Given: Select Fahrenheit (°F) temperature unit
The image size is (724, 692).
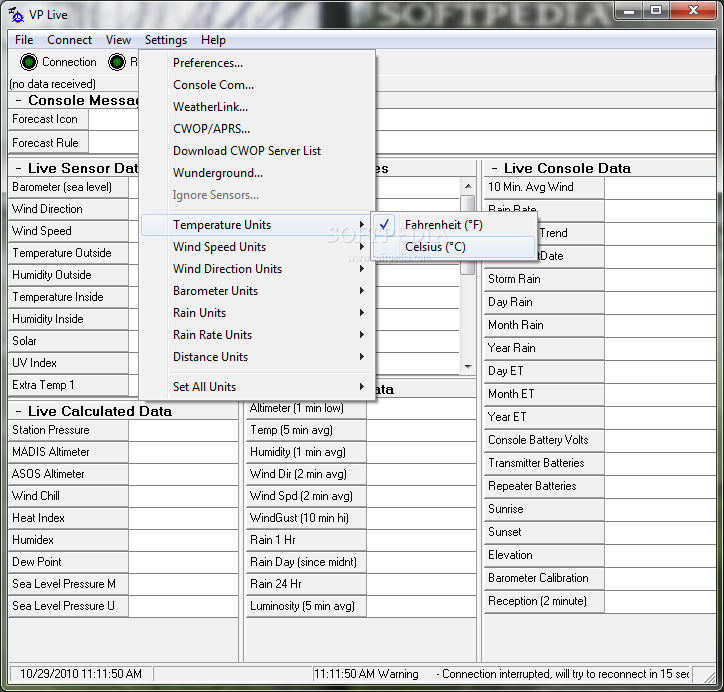Looking at the screenshot, I should (x=454, y=225).
